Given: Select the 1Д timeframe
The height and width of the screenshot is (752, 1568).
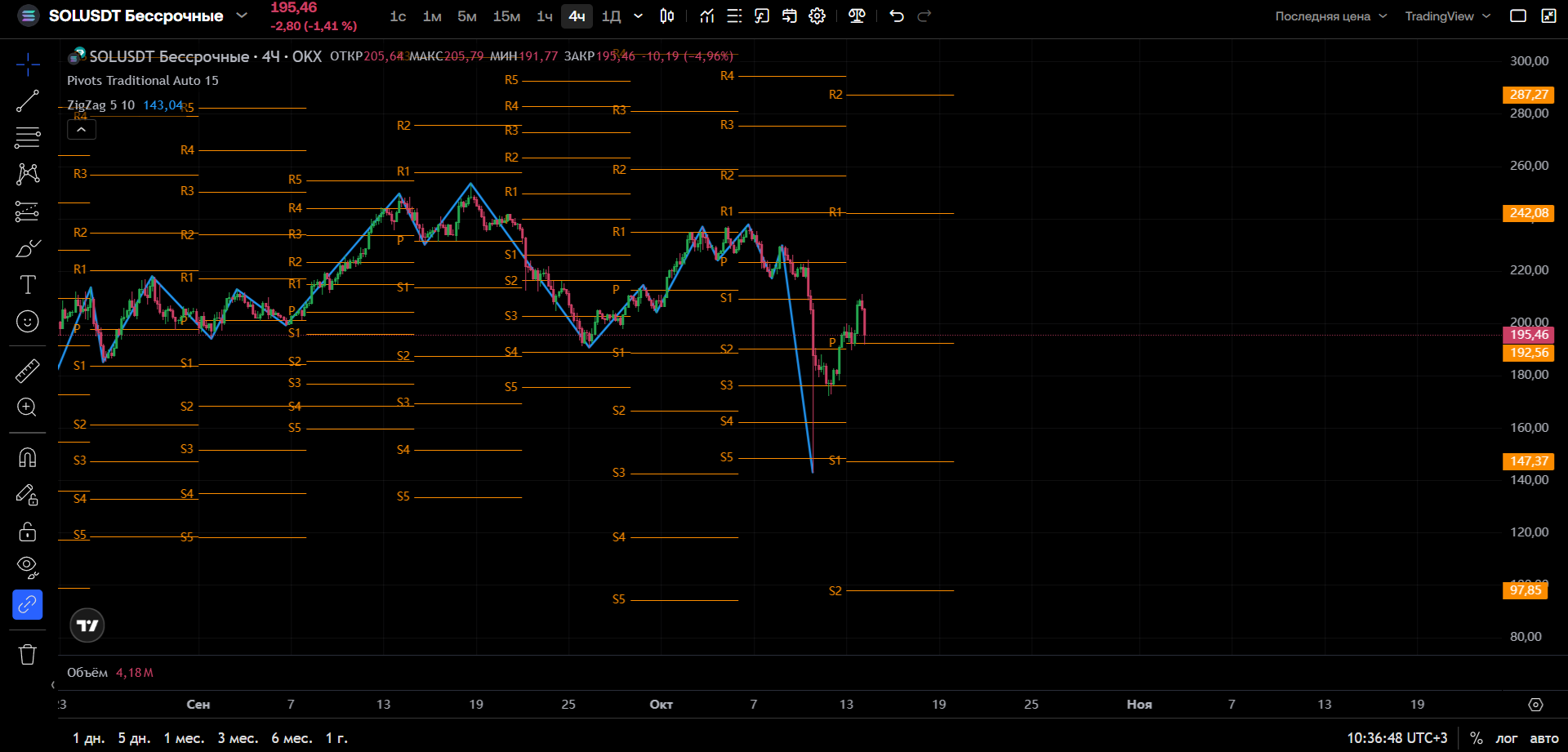Looking at the screenshot, I should pyautogui.click(x=611, y=16).
